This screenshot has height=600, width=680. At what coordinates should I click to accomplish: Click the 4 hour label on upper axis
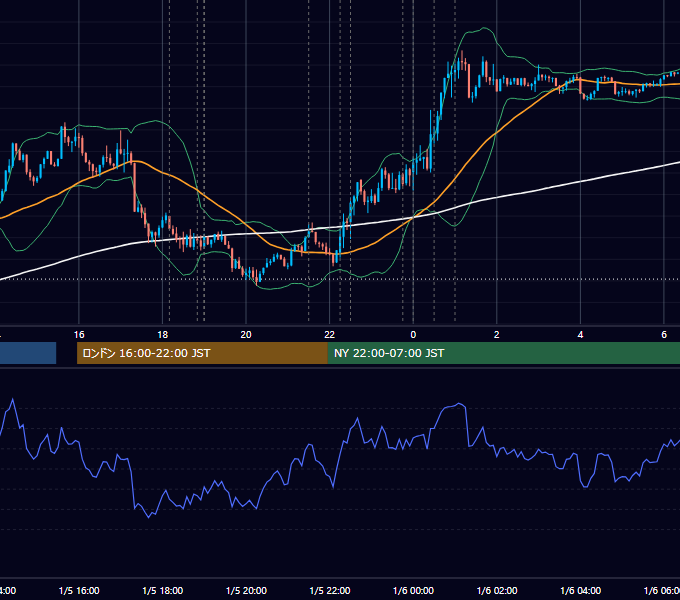click(x=580, y=335)
